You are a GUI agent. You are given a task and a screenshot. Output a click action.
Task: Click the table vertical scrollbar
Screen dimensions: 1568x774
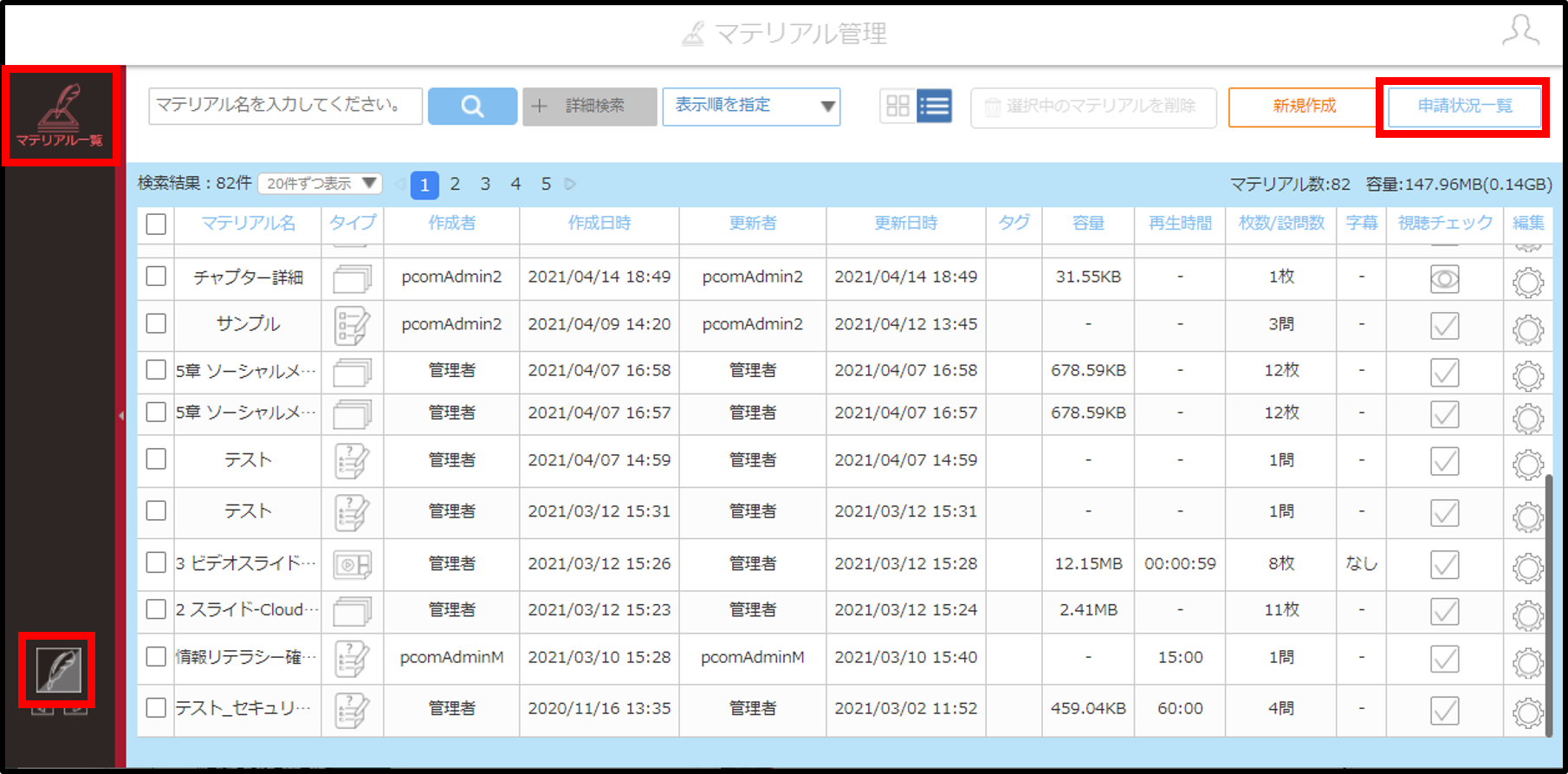coord(1549,605)
